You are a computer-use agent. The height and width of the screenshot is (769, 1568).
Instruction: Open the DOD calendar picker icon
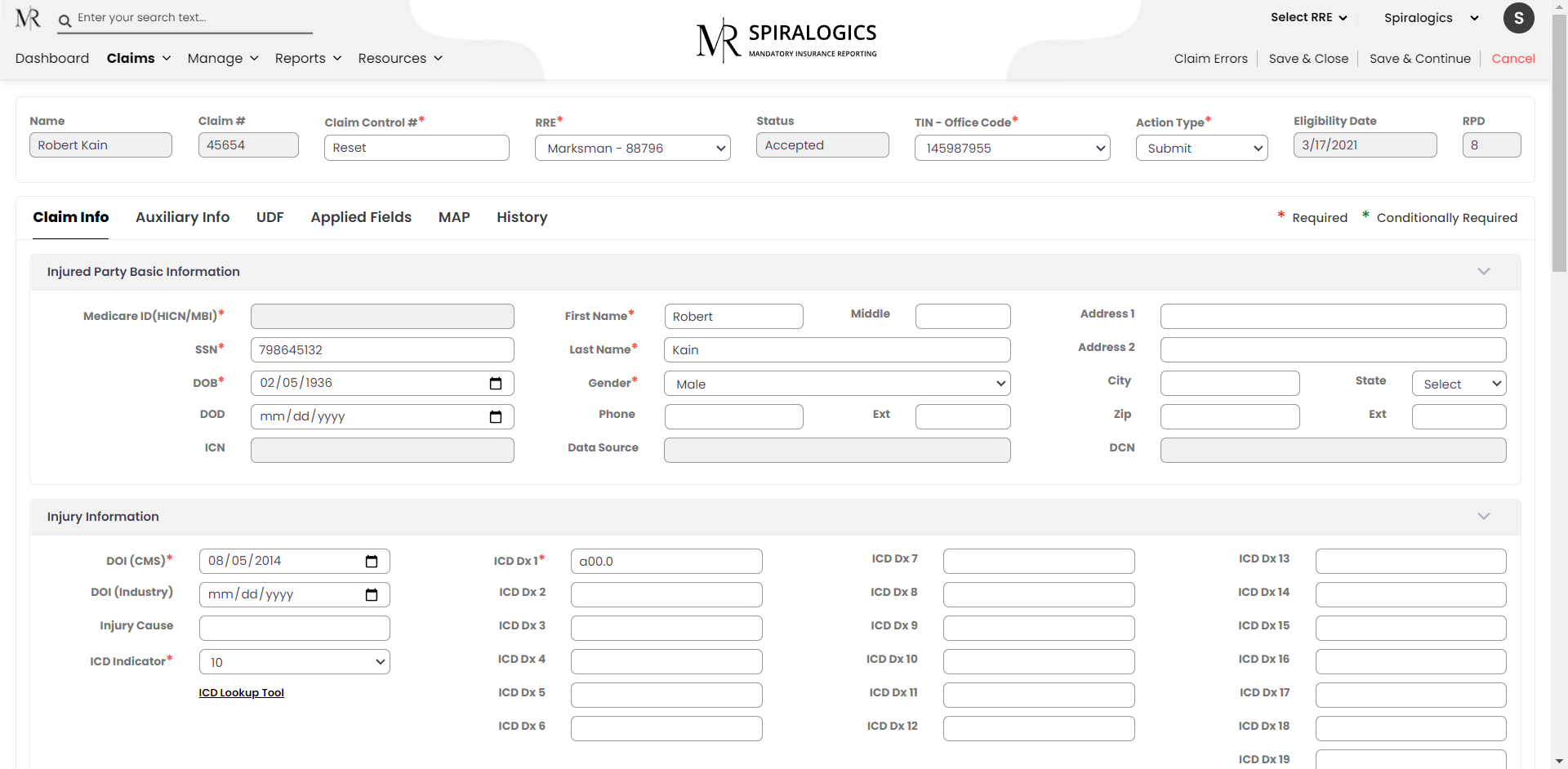point(495,417)
